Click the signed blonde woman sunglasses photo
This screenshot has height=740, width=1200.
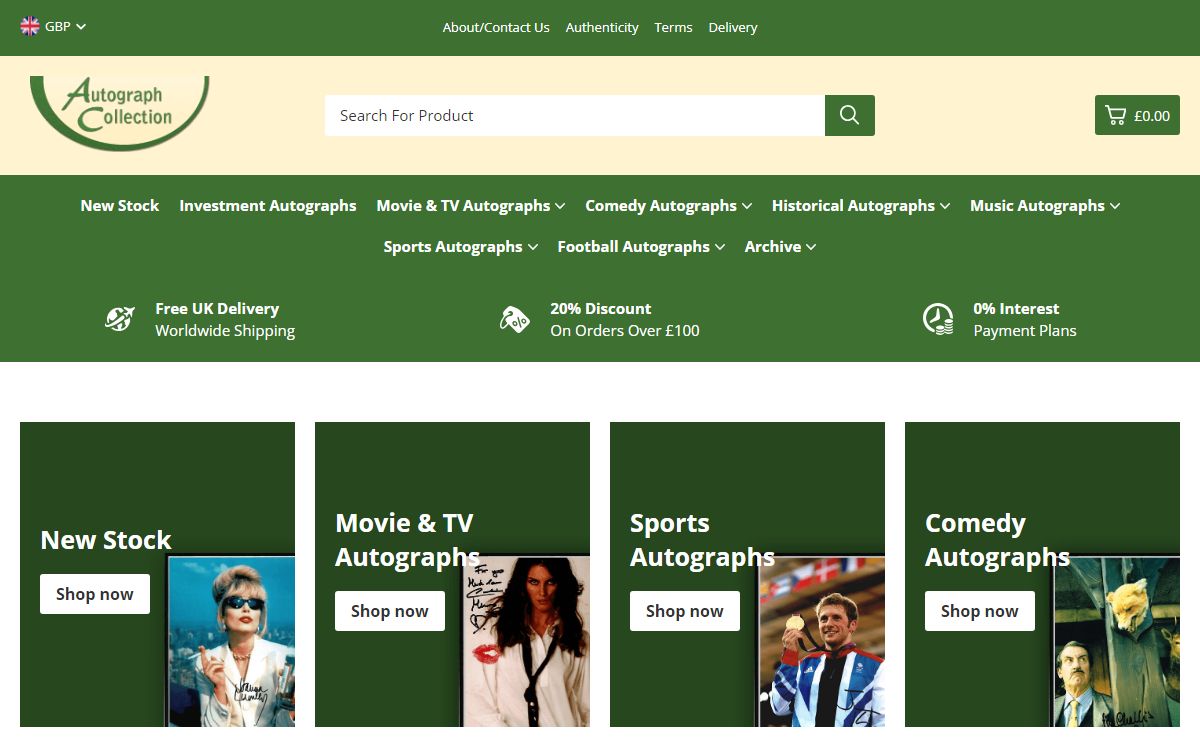tap(231, 641)
